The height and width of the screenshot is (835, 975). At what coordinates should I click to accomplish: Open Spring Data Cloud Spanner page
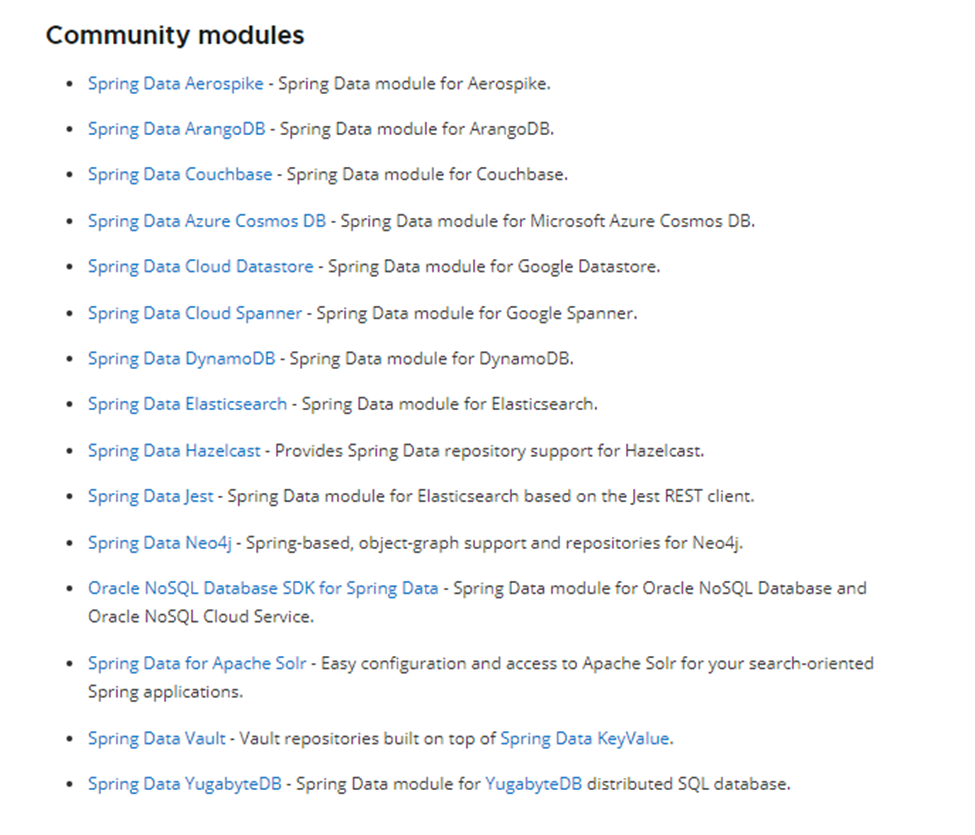point(194,313)
